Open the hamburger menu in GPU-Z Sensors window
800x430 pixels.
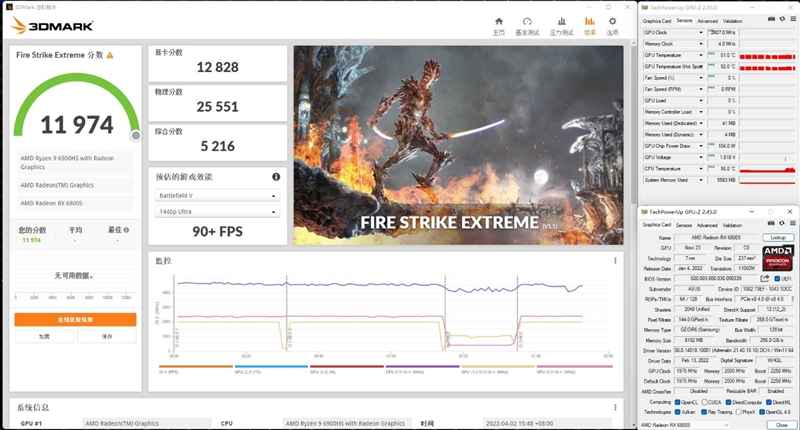click(x=793, y=19)
